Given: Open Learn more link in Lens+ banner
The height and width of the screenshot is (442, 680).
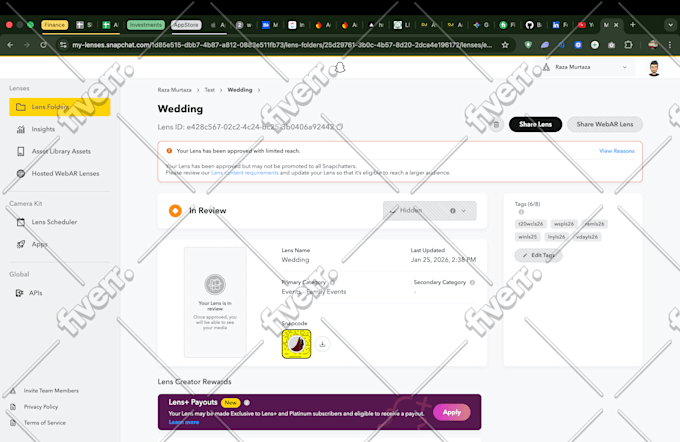Looking at the screenshot, I should point(184,422).
